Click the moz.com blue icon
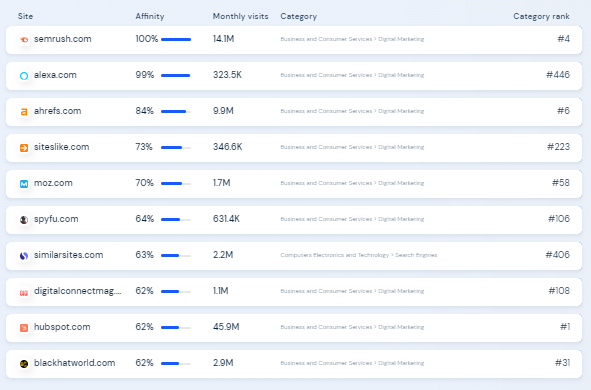The height and width of the screenshot is (390, 591). 24,184
